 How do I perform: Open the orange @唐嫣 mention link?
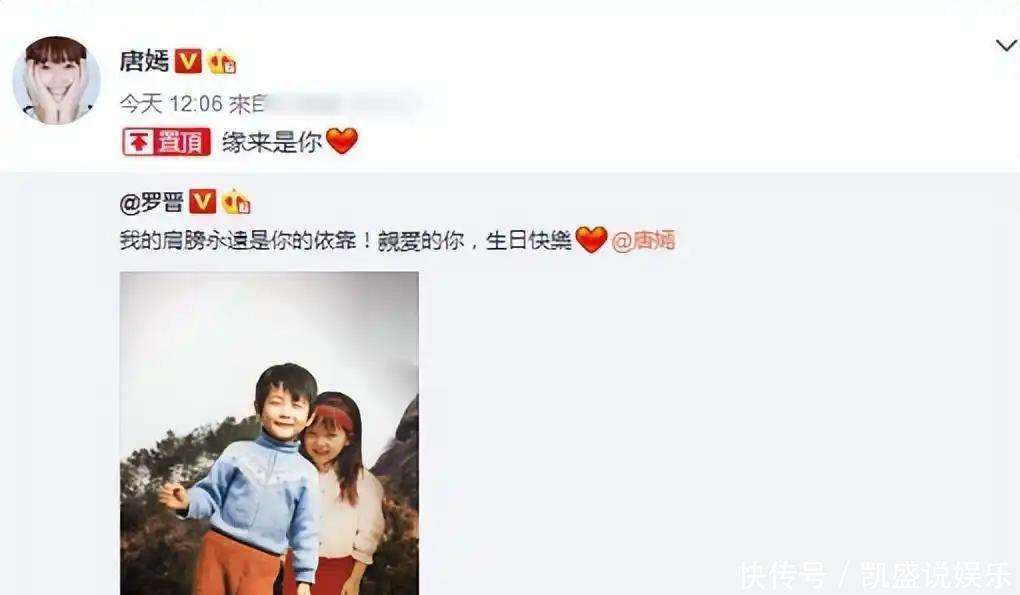coord(643,241)
